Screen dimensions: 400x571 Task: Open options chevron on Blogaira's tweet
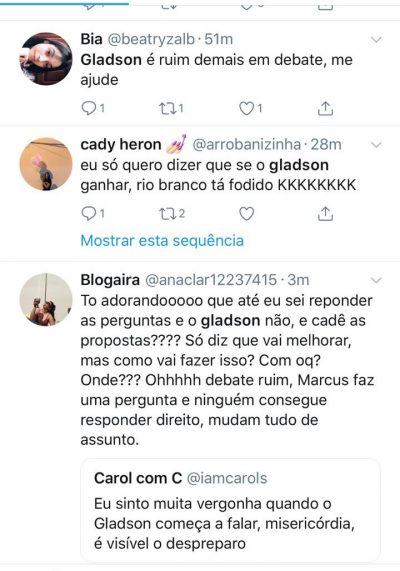coord(376,280)
